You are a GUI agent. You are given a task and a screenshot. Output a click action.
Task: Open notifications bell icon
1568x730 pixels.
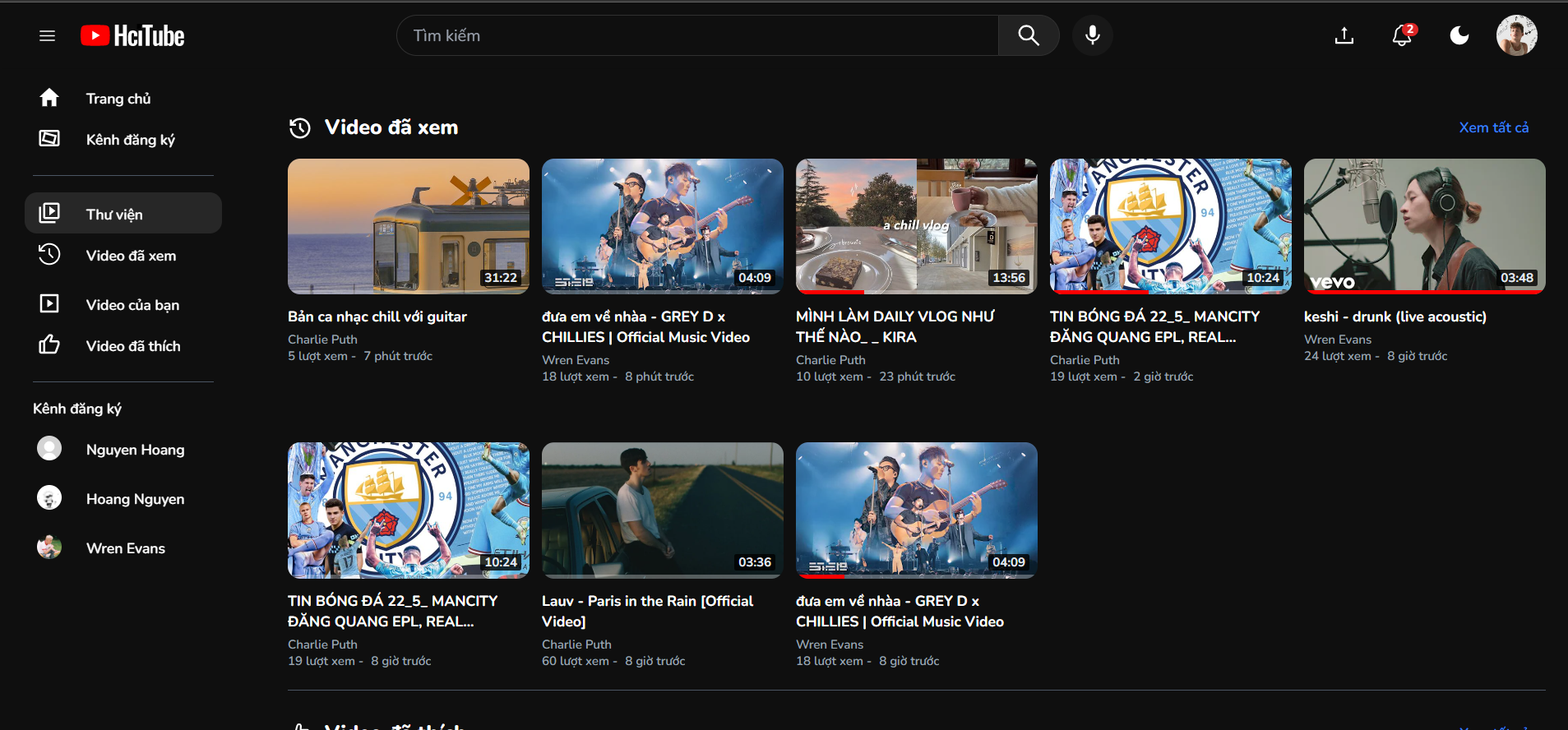(1402, 35)
